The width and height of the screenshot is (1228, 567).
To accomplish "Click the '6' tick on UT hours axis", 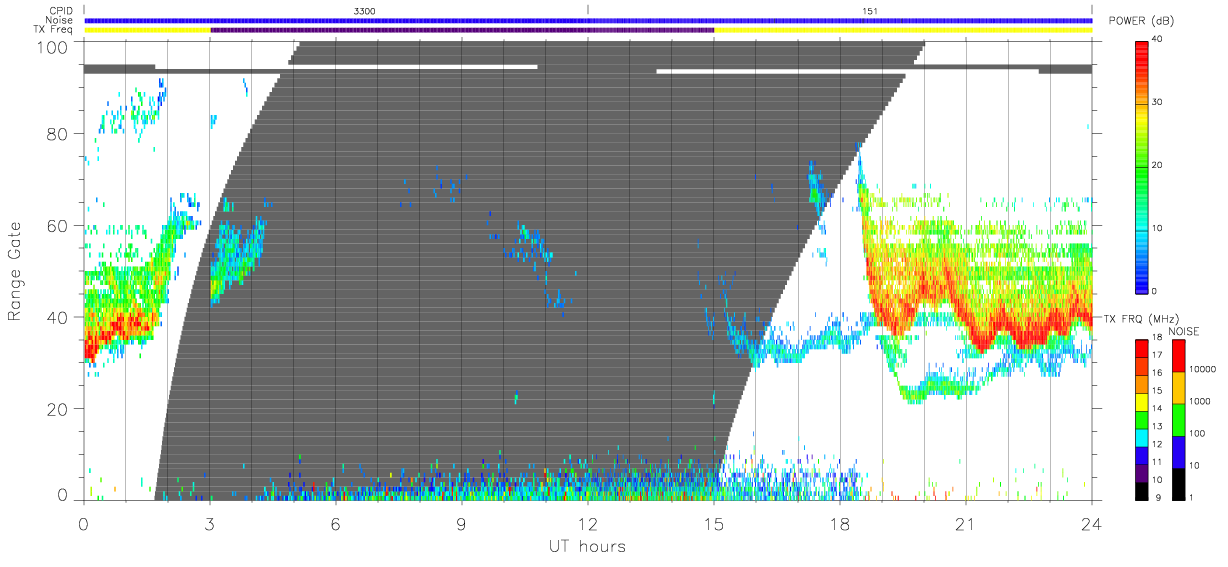I will (335, 523).
